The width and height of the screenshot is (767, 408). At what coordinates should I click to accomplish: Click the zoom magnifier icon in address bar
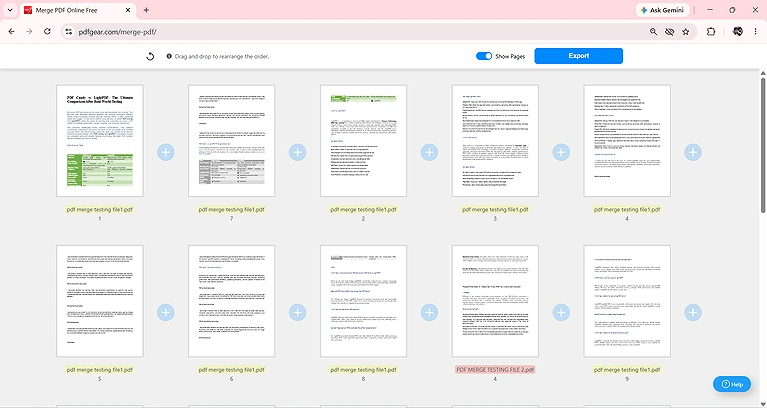pyautogui.click(x=654, y=31)
